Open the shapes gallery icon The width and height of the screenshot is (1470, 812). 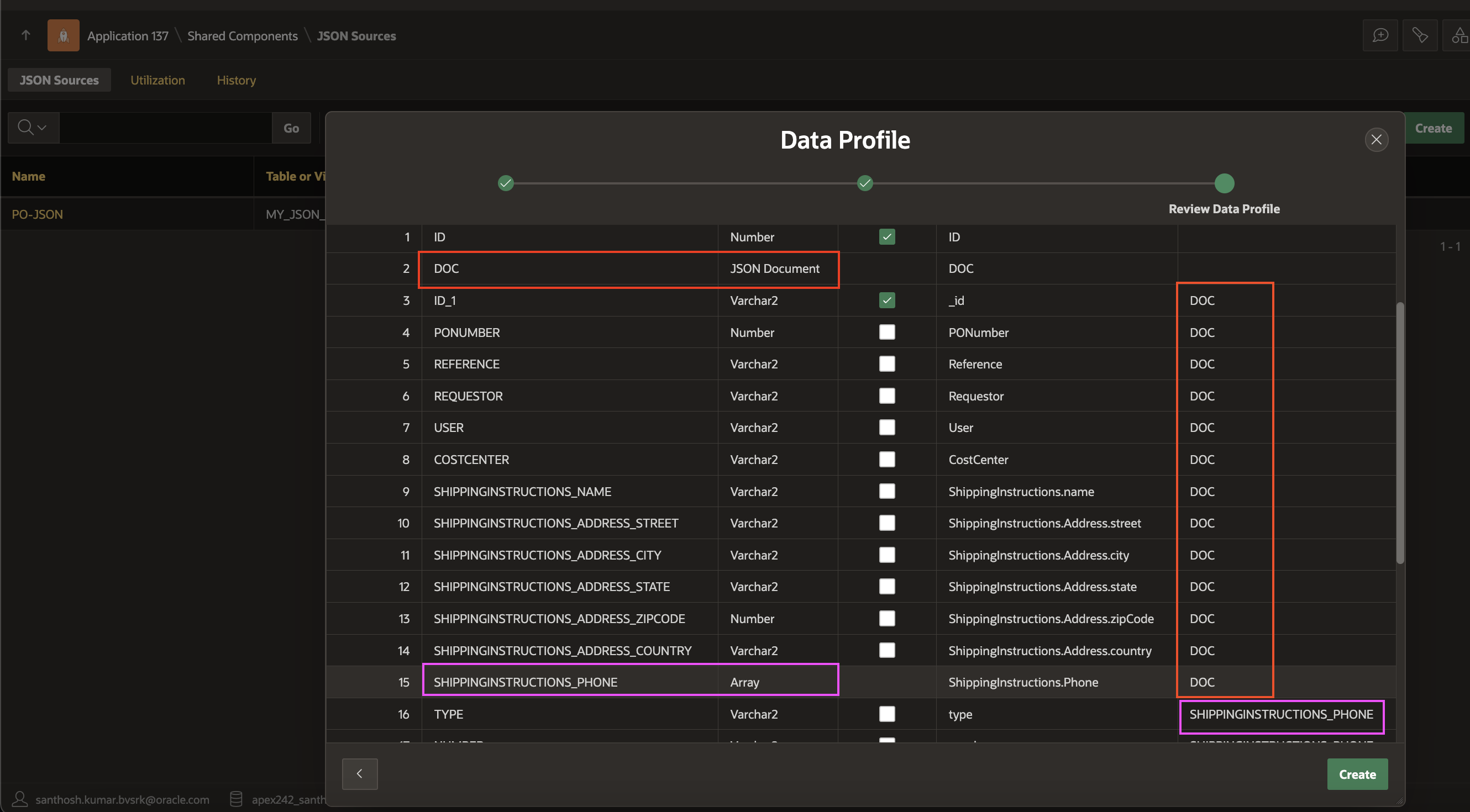pyautogui.click(x=1458, y=35)
